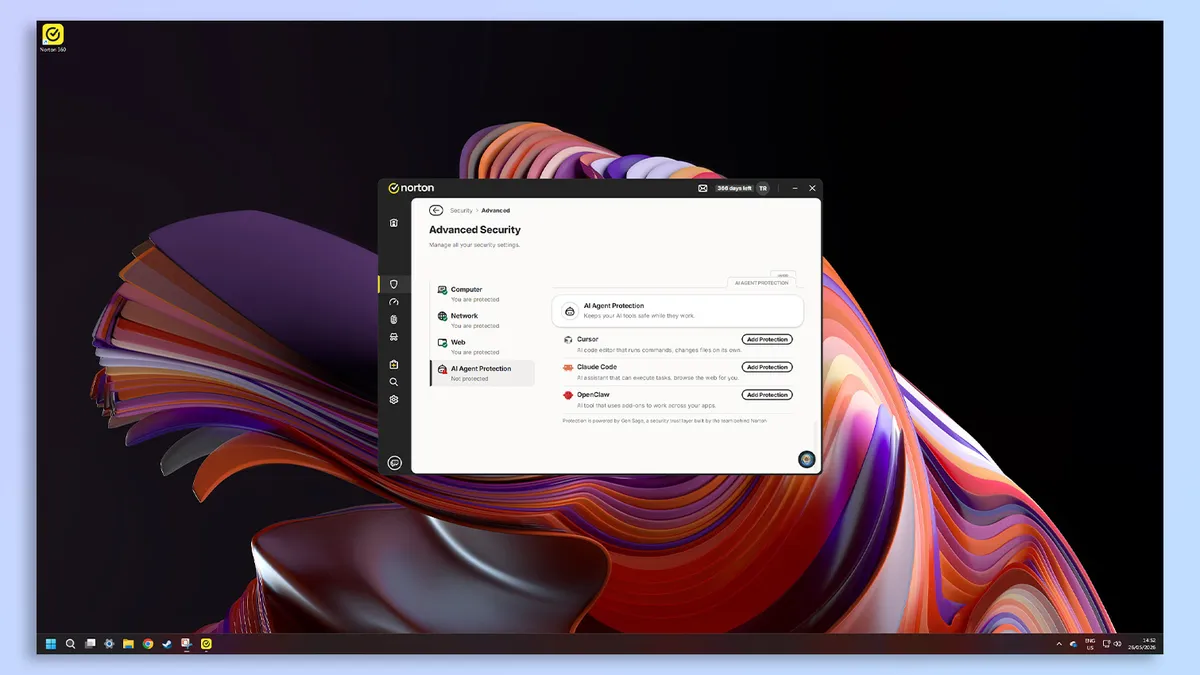
Task: Click the Norton logo in title bar
Action: [411, 188]
